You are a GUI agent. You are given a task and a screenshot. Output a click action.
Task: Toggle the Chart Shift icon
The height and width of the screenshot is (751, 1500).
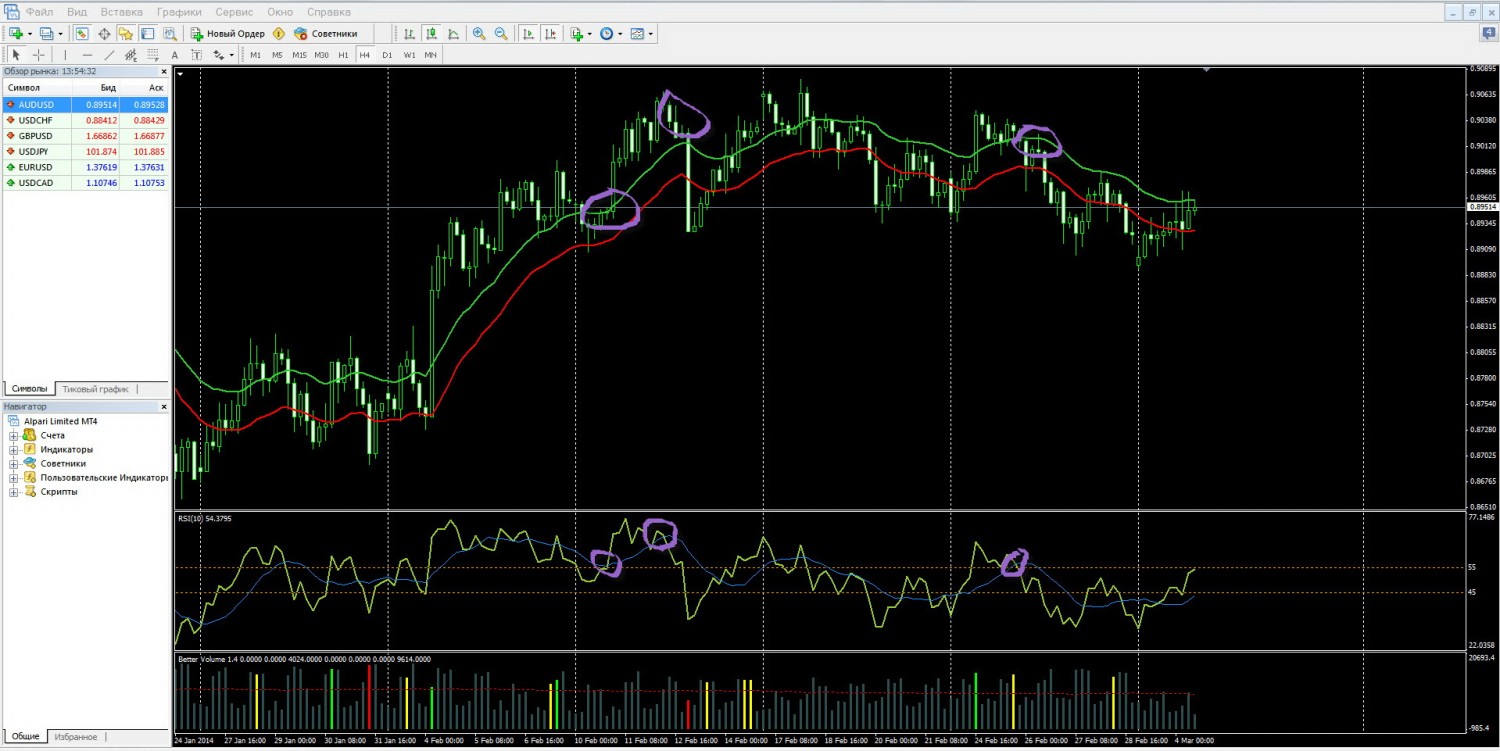[550, 33]
